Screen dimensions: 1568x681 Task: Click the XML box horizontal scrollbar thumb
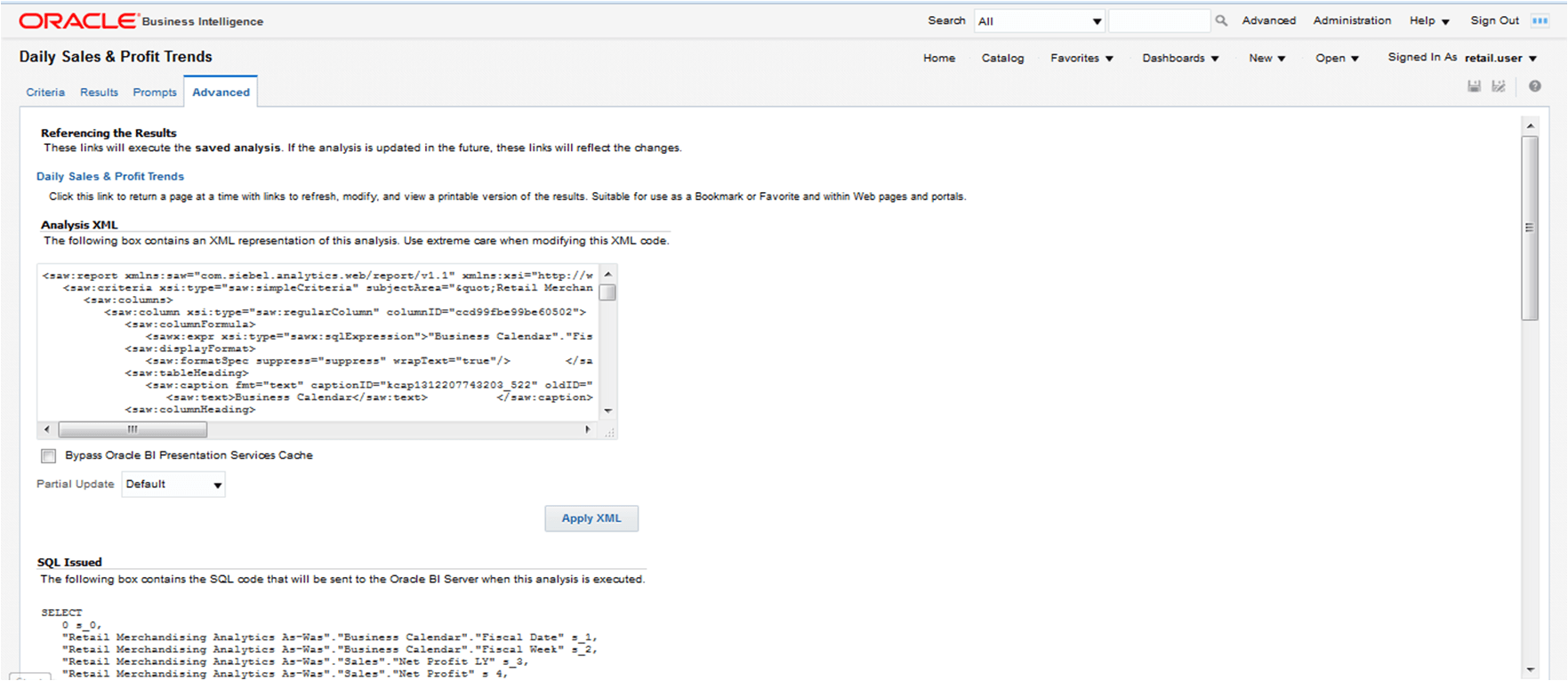(133, 429)
